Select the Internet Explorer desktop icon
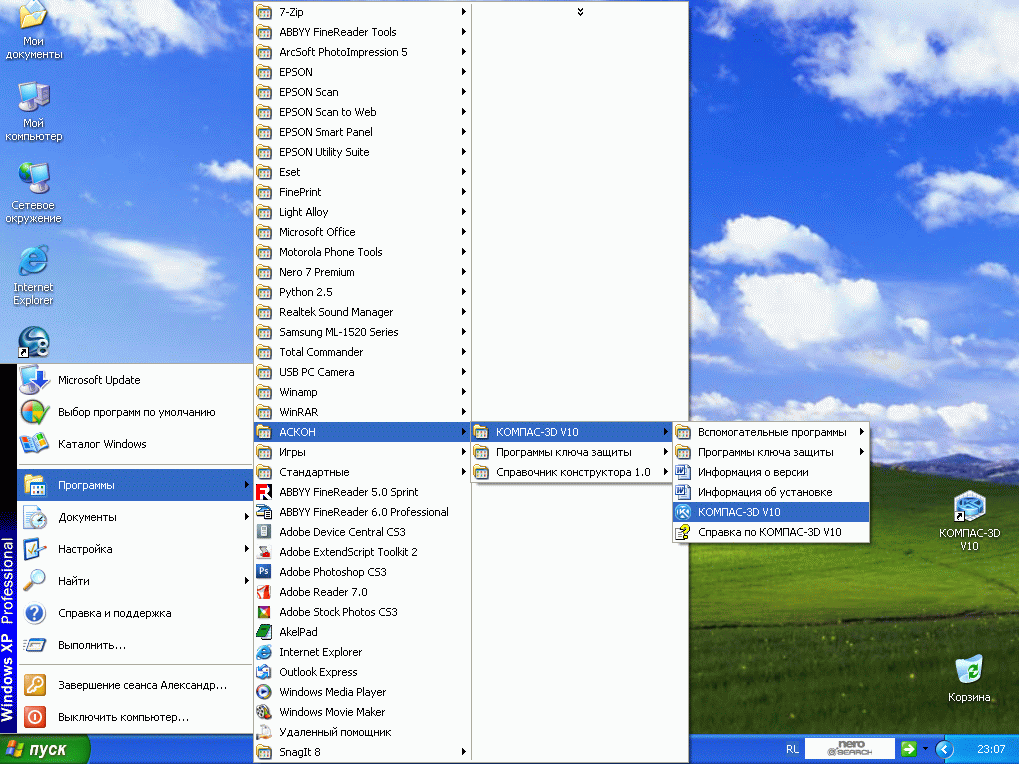Image resolution: width=1019 pixels, height=764 pixels. pos(34,275)
